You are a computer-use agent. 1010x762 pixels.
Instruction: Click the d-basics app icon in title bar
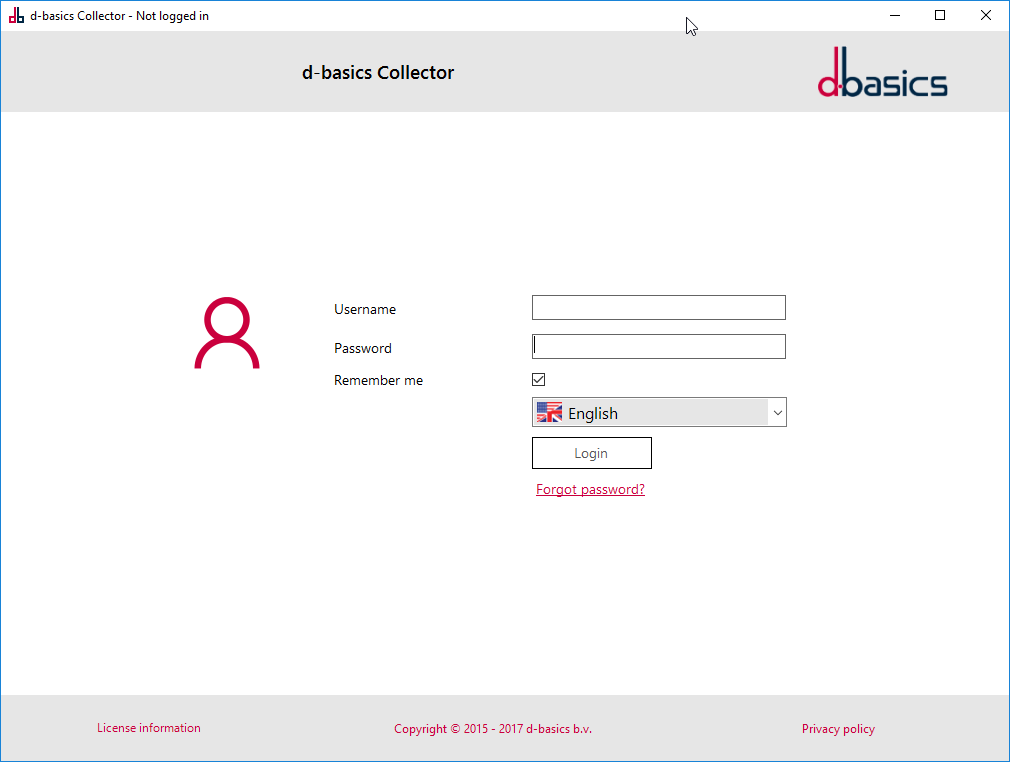point(16,15)
